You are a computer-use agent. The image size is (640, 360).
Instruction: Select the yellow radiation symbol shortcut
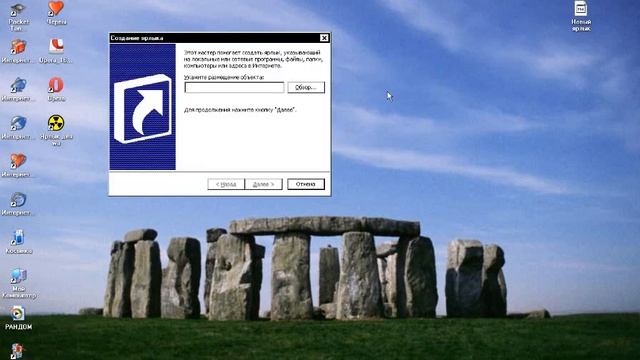[56, 131]
